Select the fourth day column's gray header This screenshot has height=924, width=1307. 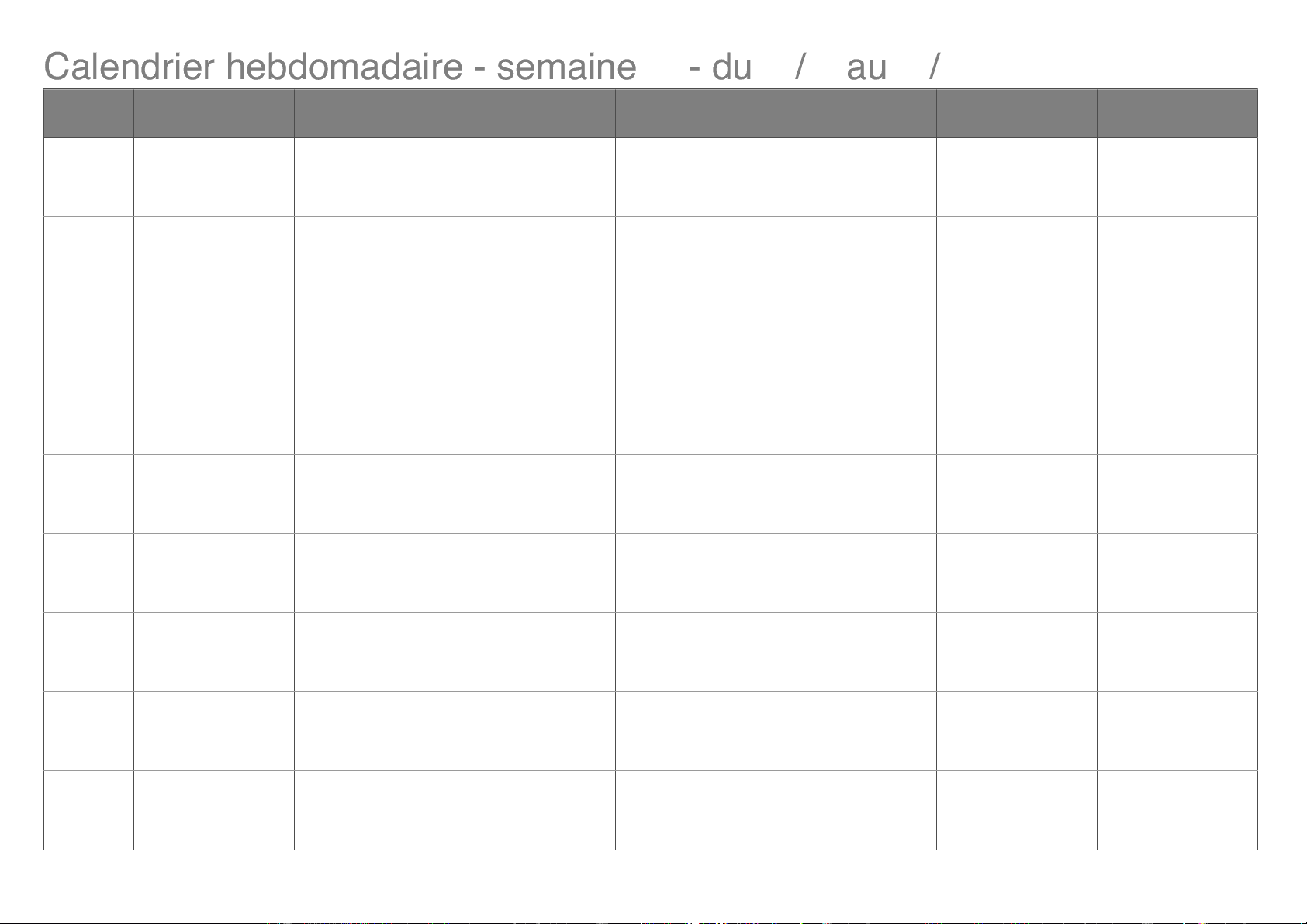tap(695, 113)
